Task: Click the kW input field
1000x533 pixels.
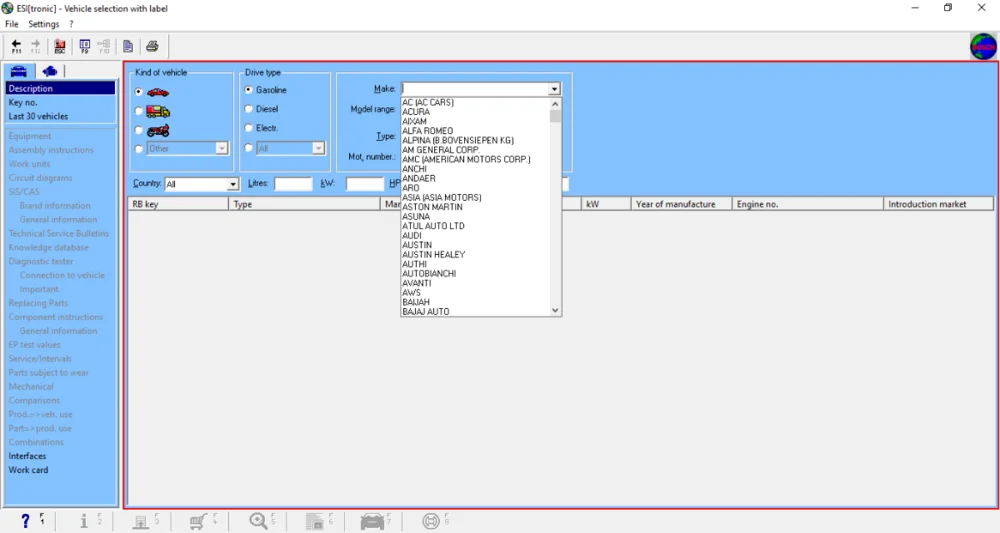Action: click(364, 184)
